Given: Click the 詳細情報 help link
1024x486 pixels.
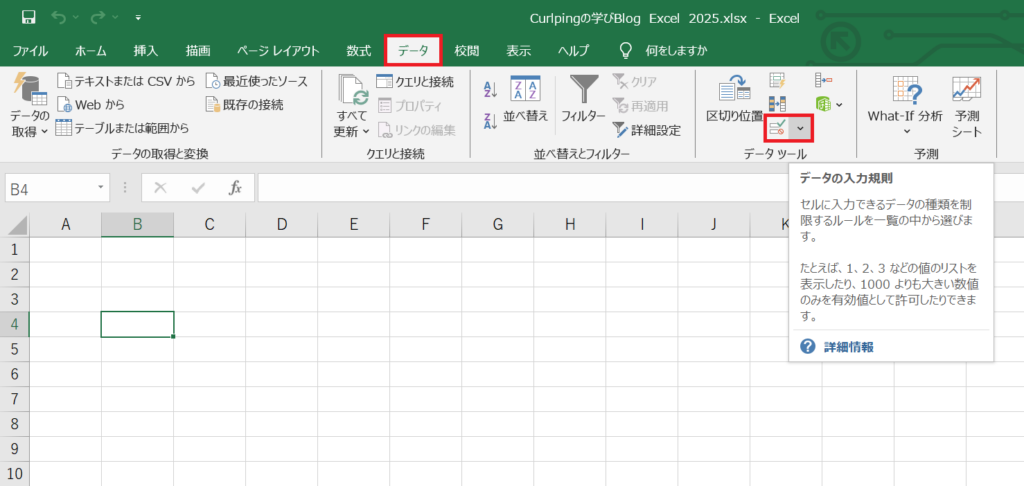Looking at the screenshot, I should pos(848,346).
